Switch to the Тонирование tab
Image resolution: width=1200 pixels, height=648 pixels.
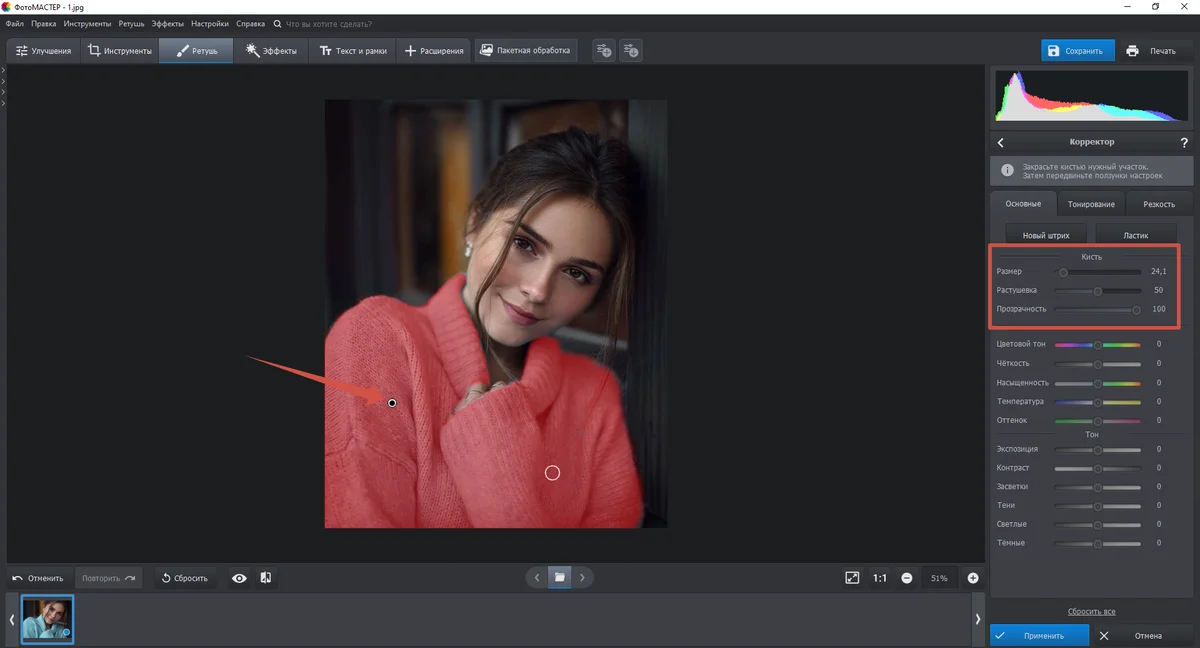pos(1091,204)
